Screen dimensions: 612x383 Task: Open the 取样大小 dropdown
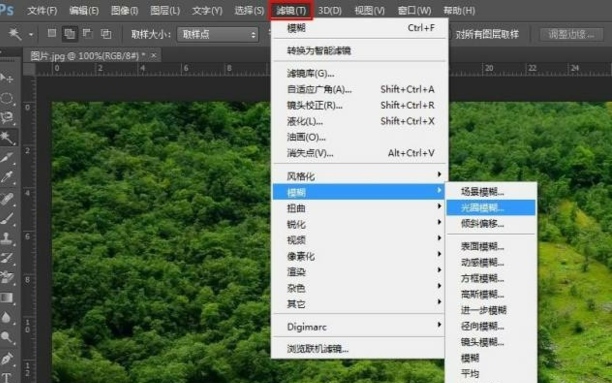[x=218, y=34]
